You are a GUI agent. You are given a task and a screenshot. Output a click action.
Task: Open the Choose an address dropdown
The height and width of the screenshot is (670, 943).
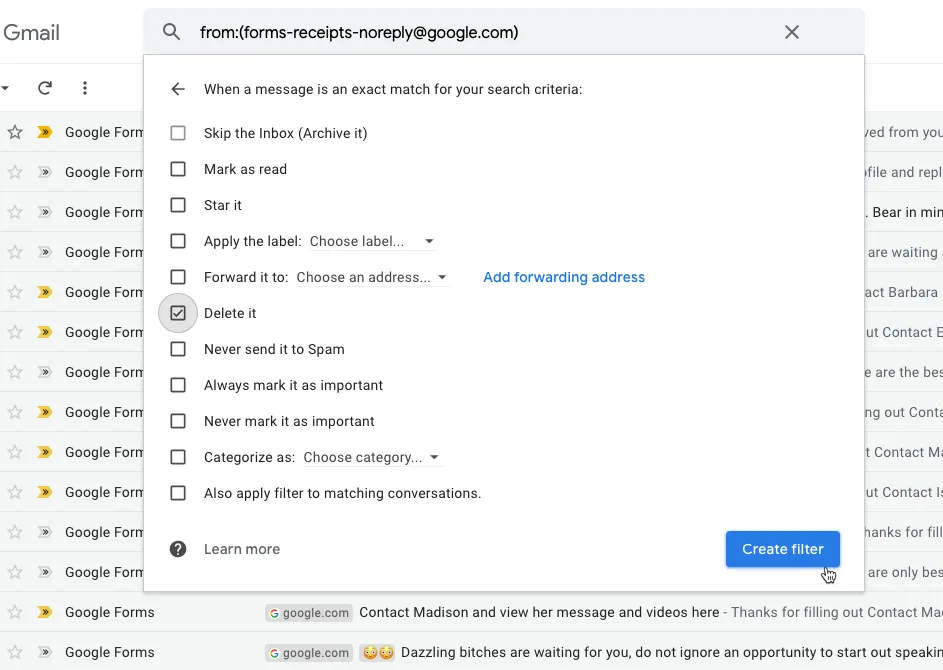point(373,277)
